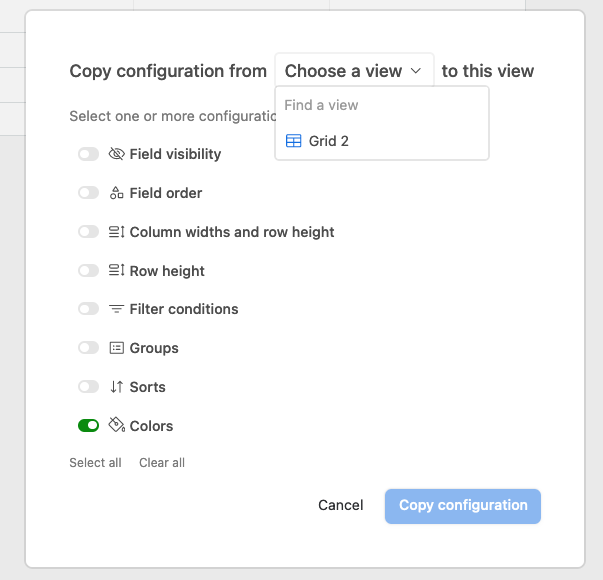Turn on the Filter conditions toggle
Viewport: 603px width, 580px height.
pos(88,309)
